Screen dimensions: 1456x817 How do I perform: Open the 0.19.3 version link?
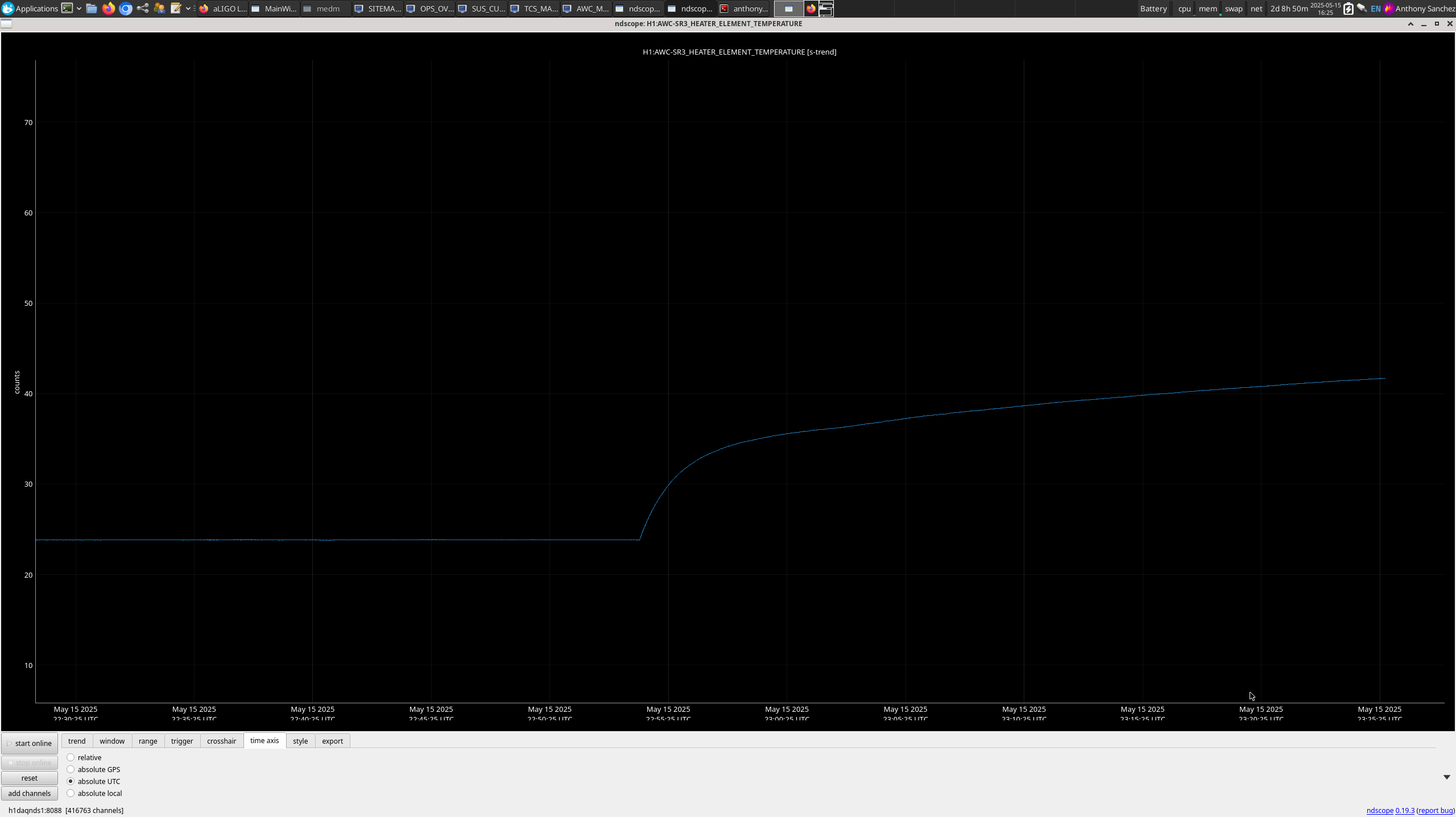1405,810
